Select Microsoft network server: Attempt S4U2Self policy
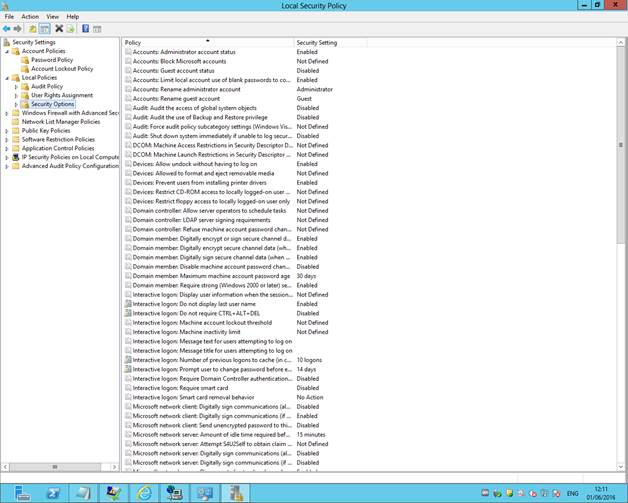Image resolution: width=628 pixels, height=503 pixels. coord(212,444)
